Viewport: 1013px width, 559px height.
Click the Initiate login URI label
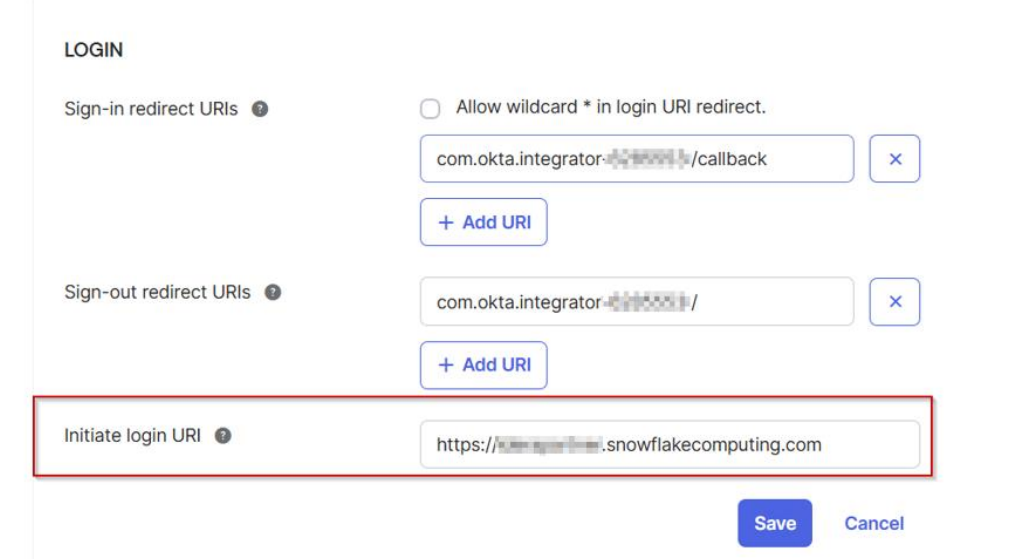(133, 435)
